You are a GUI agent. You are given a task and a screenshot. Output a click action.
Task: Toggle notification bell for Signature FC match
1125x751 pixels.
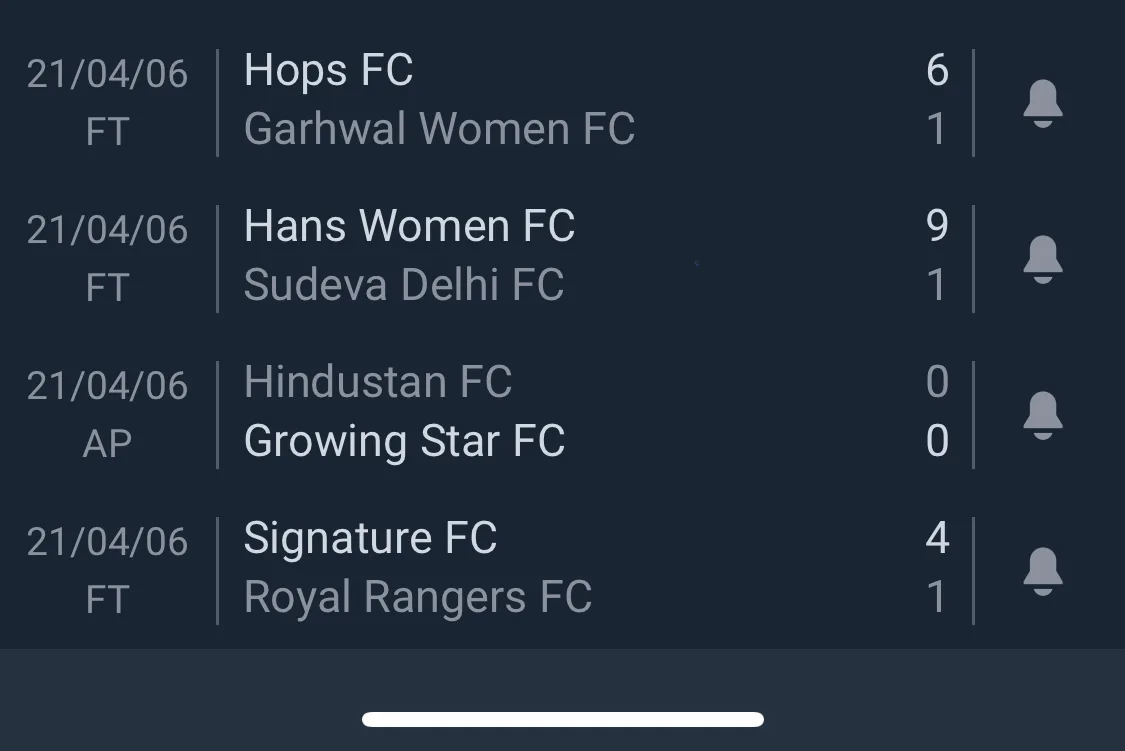1042,571
